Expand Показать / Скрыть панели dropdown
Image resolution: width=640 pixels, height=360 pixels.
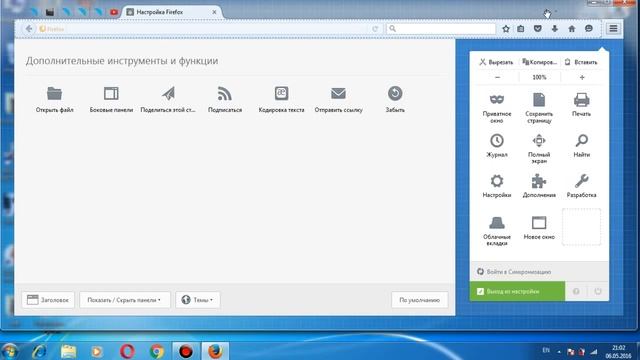[x=124, y=300]
